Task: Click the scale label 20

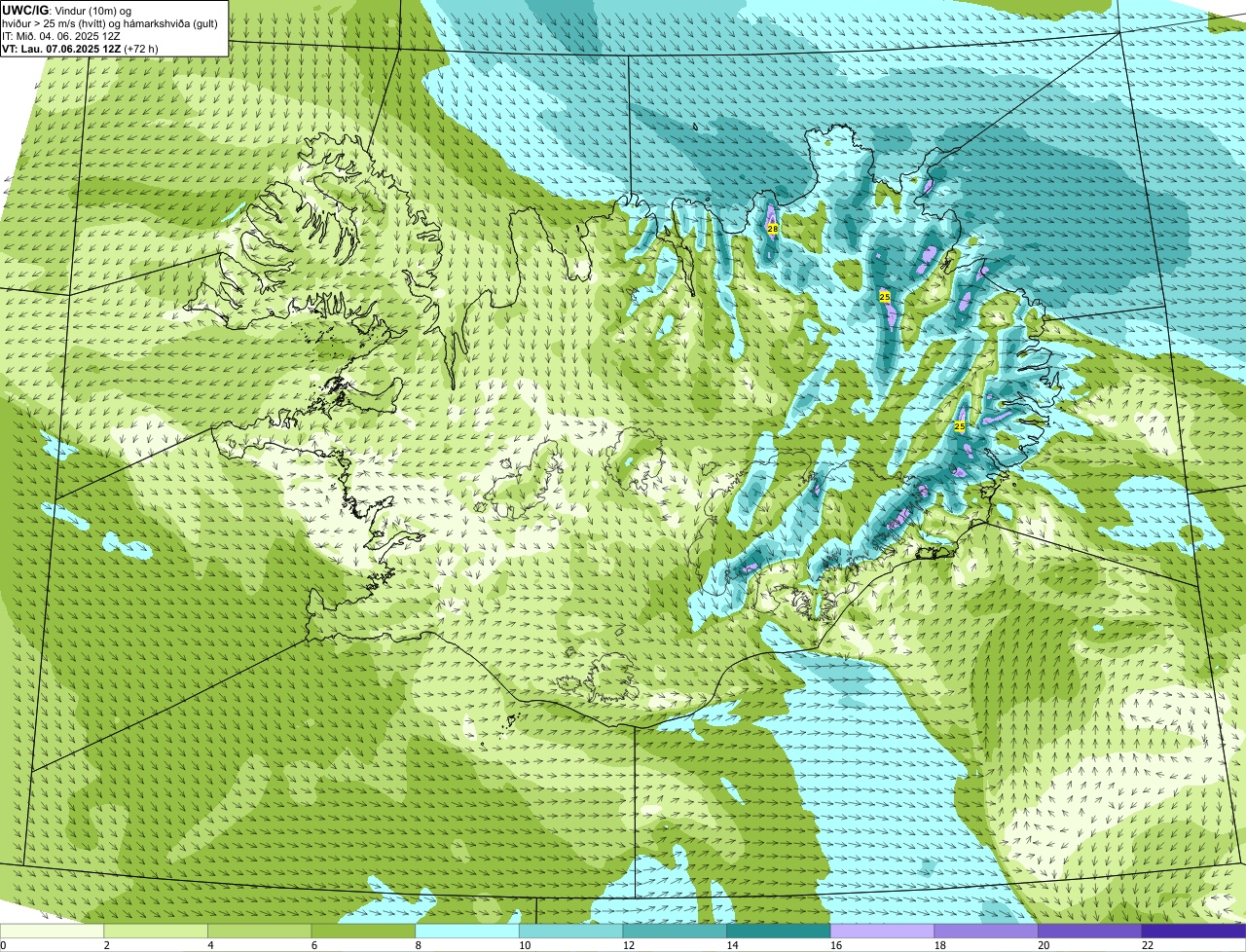Action: 1044,945
